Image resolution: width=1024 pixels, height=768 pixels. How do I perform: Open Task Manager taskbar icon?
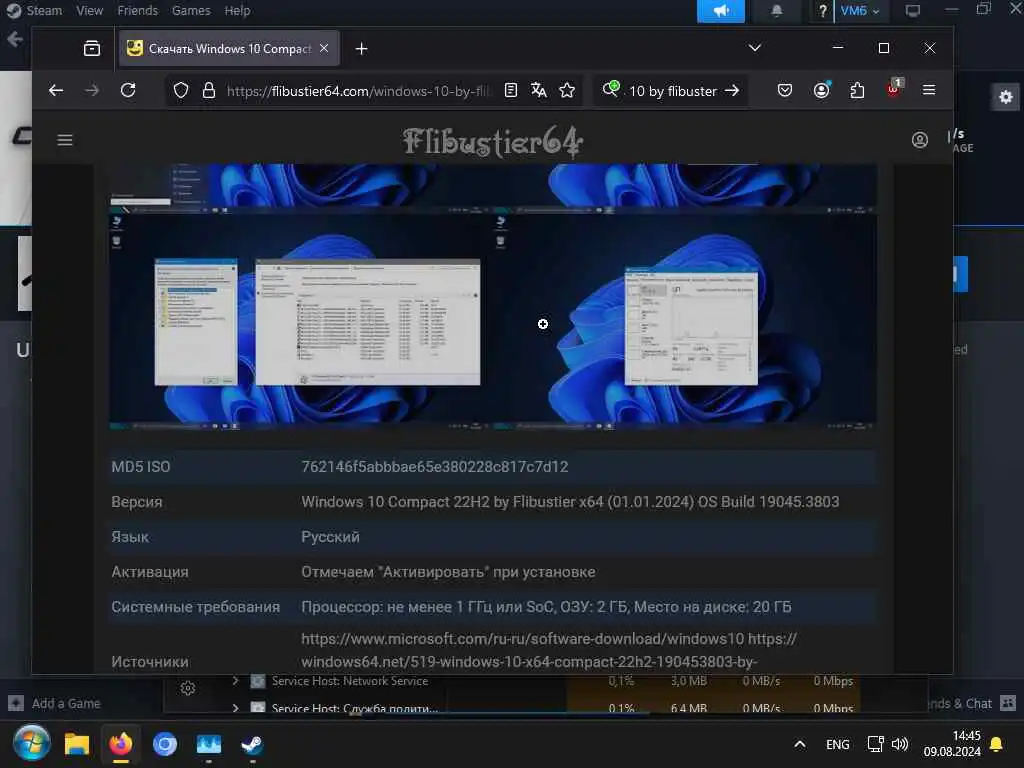(208, 744)
